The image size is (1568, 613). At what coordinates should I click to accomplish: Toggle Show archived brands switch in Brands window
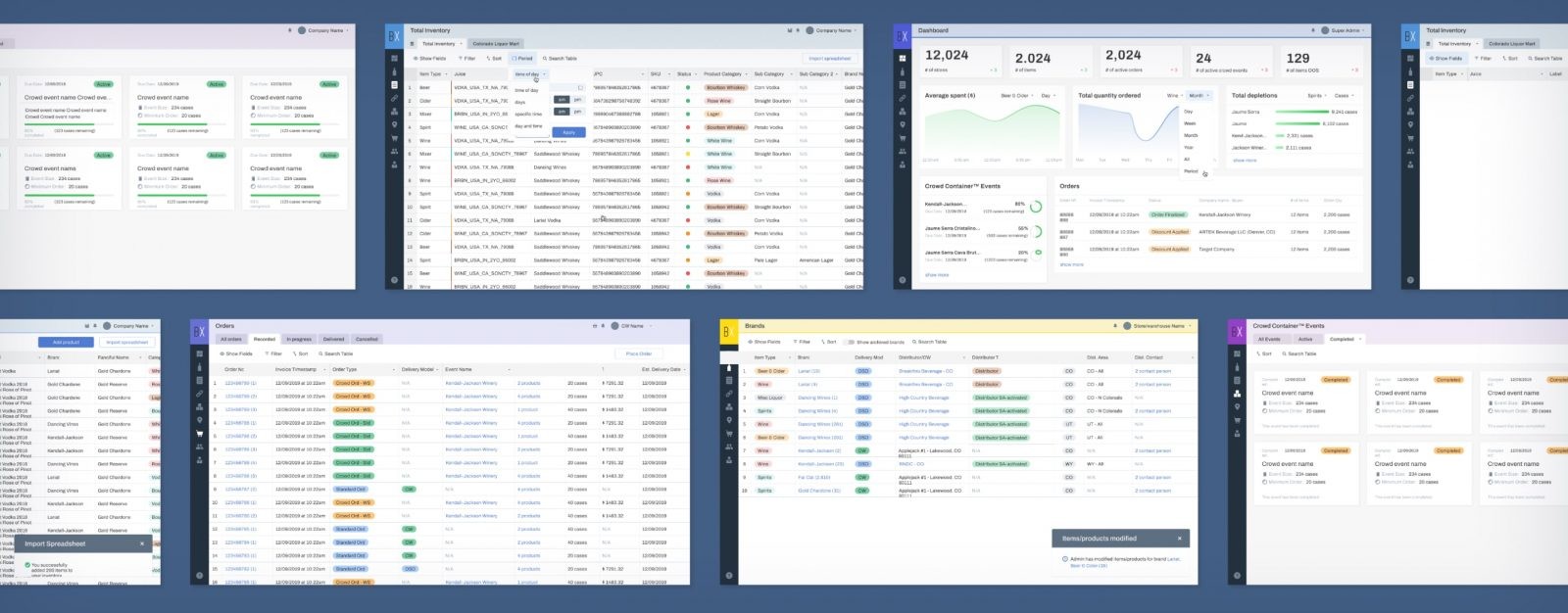pos(849,342)
